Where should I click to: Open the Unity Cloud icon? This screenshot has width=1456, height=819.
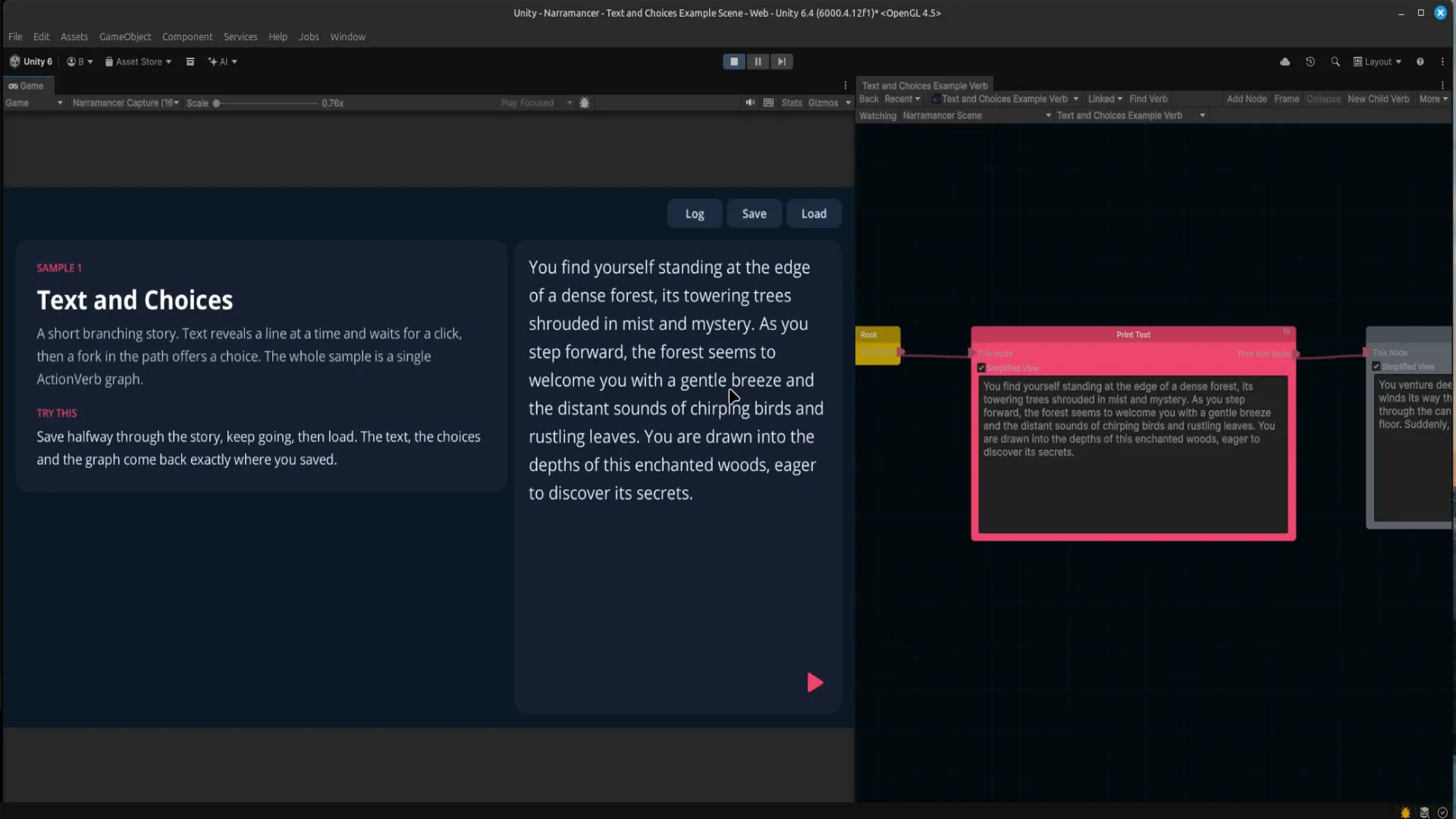pyautogui.click(x=1285, y=61)
